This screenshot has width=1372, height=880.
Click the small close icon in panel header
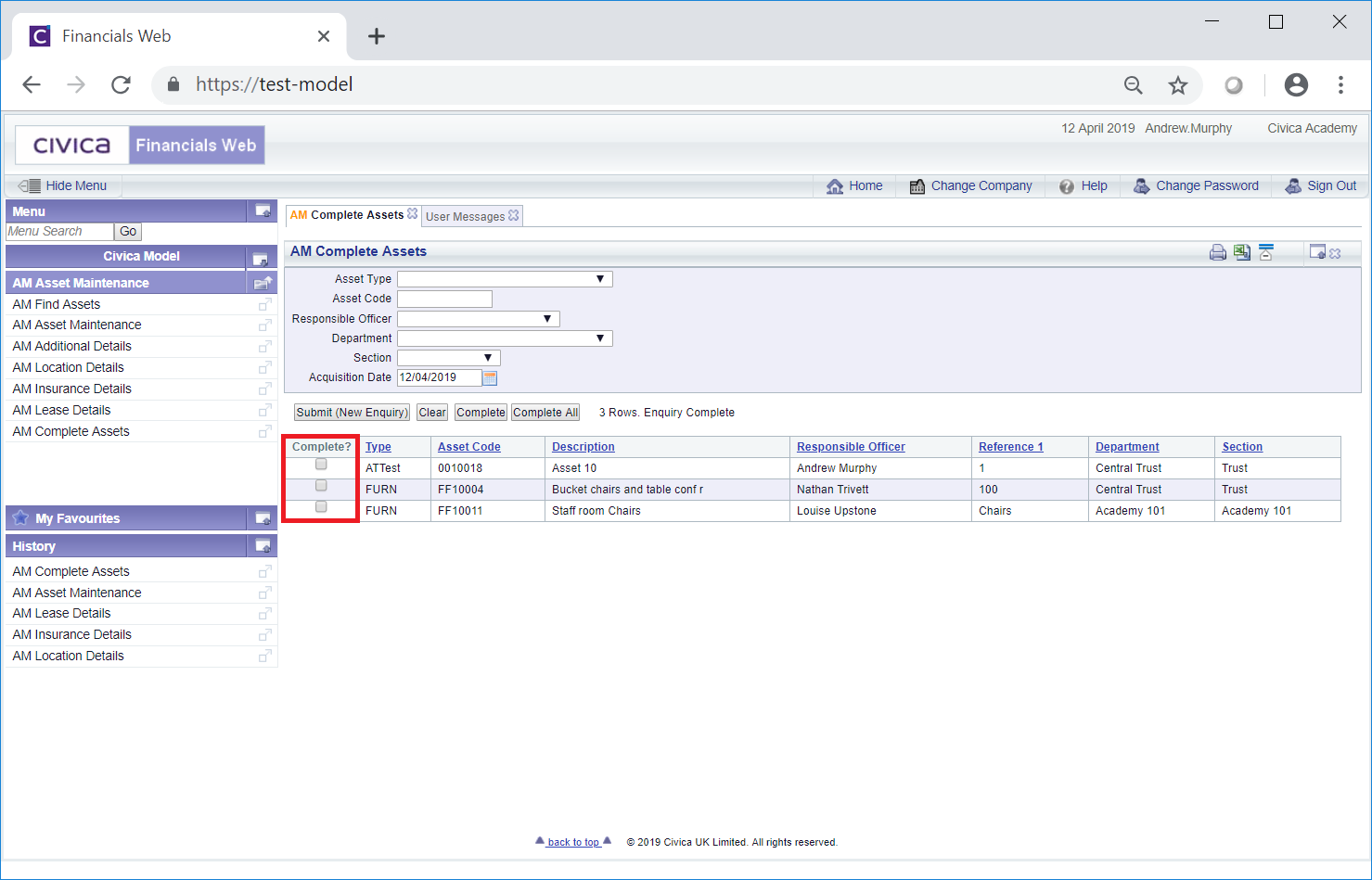pos(1335,253)
